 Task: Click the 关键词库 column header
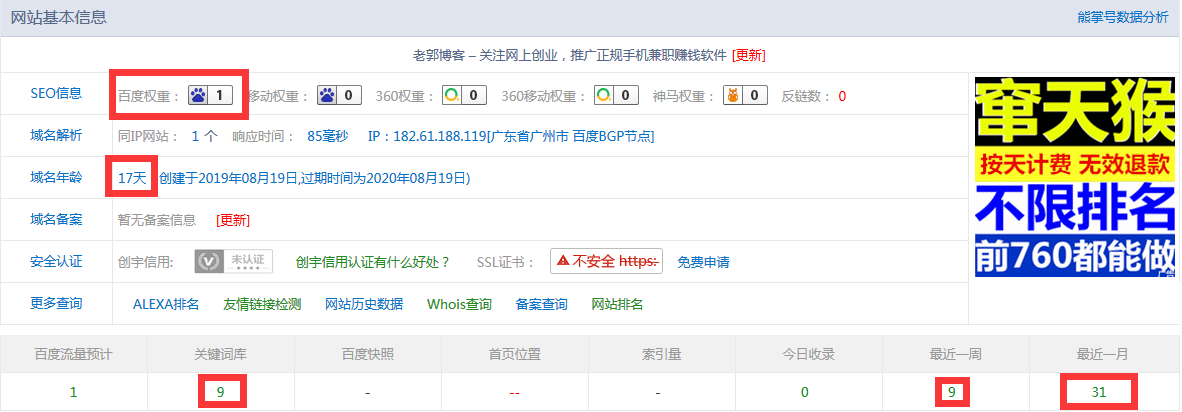[221, 354]
